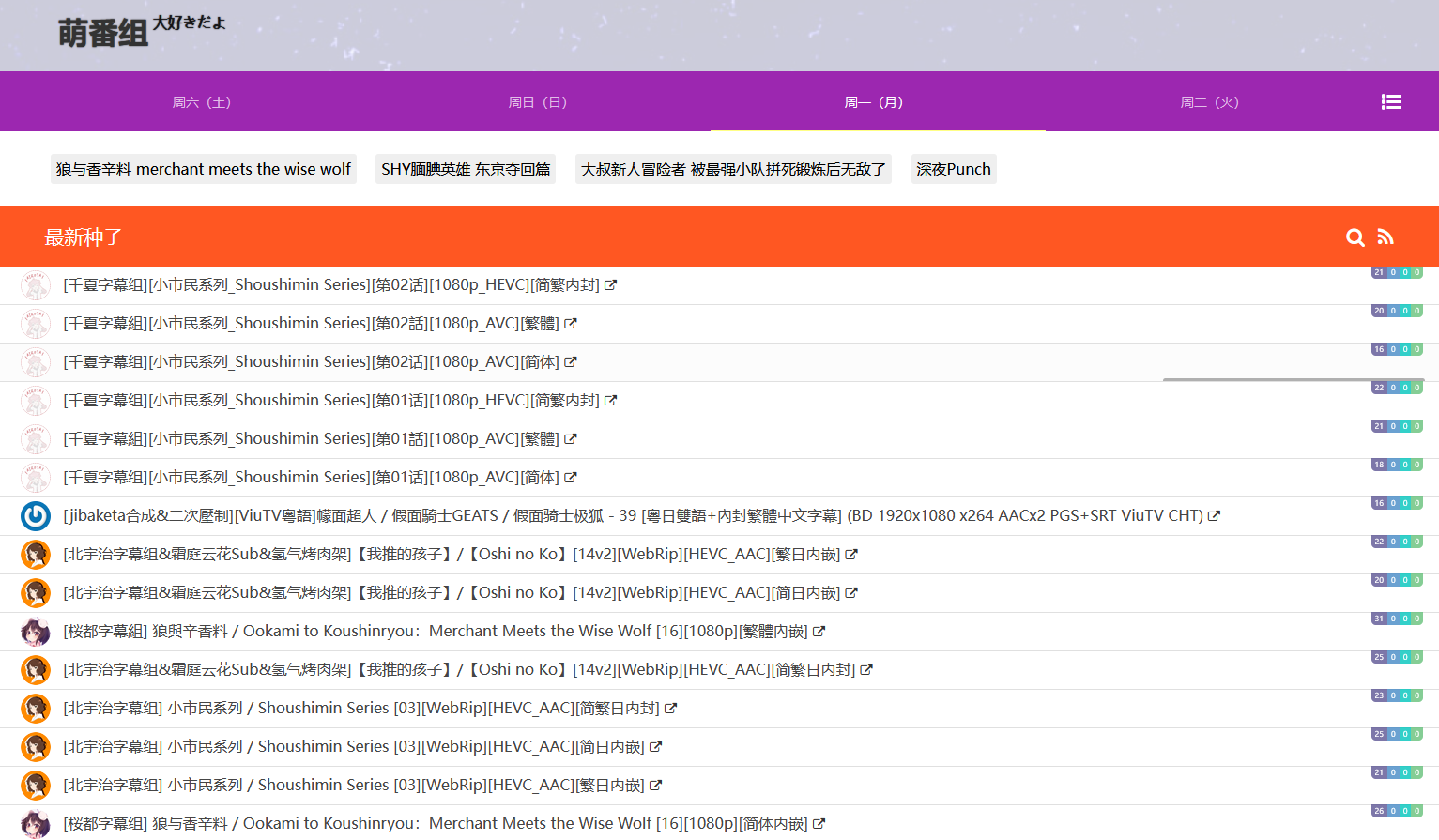Click the jibaketa uploader avatar
This screenshot has height=840, width=1439.
pos(36,515)
